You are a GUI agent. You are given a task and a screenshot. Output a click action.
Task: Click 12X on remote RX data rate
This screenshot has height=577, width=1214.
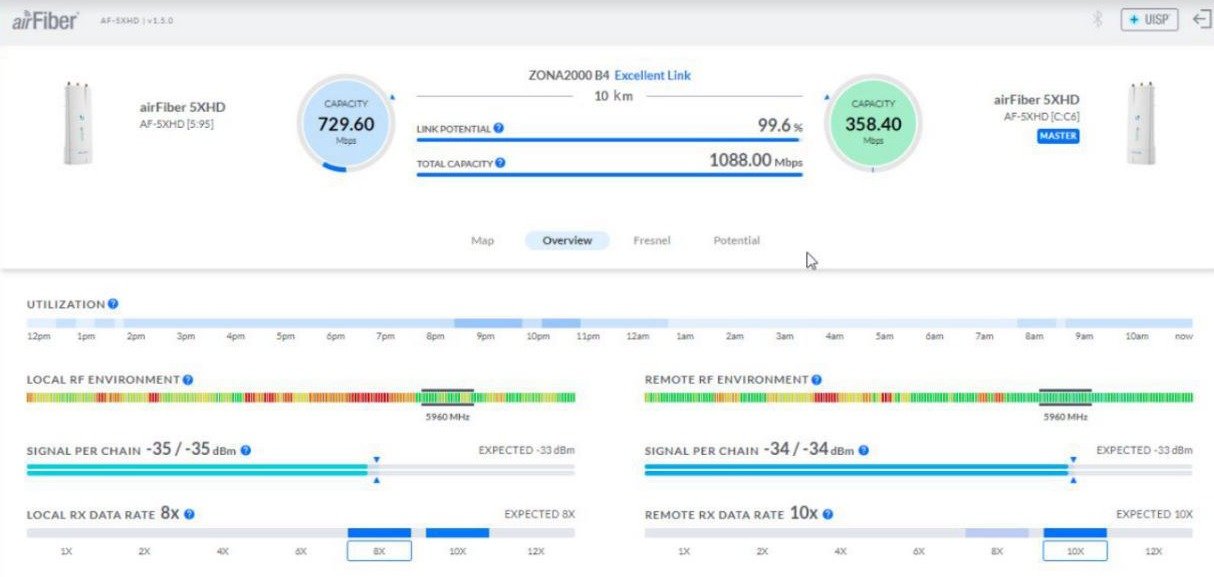coord(1153,551)
